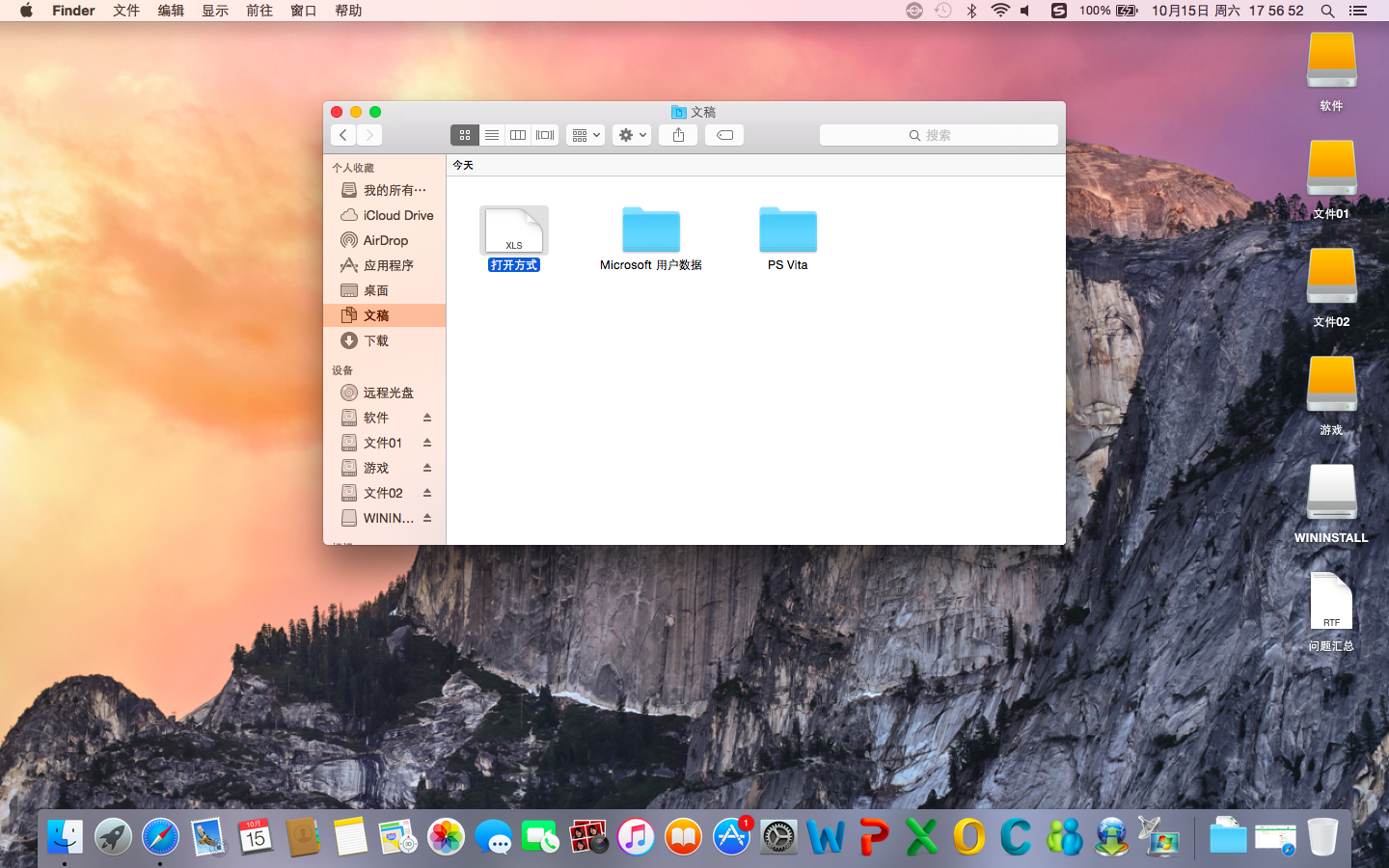Open the 编辑 menu
Image resolution: width=1389 pixels, height=868 pixels.
(x=171, y=11)
